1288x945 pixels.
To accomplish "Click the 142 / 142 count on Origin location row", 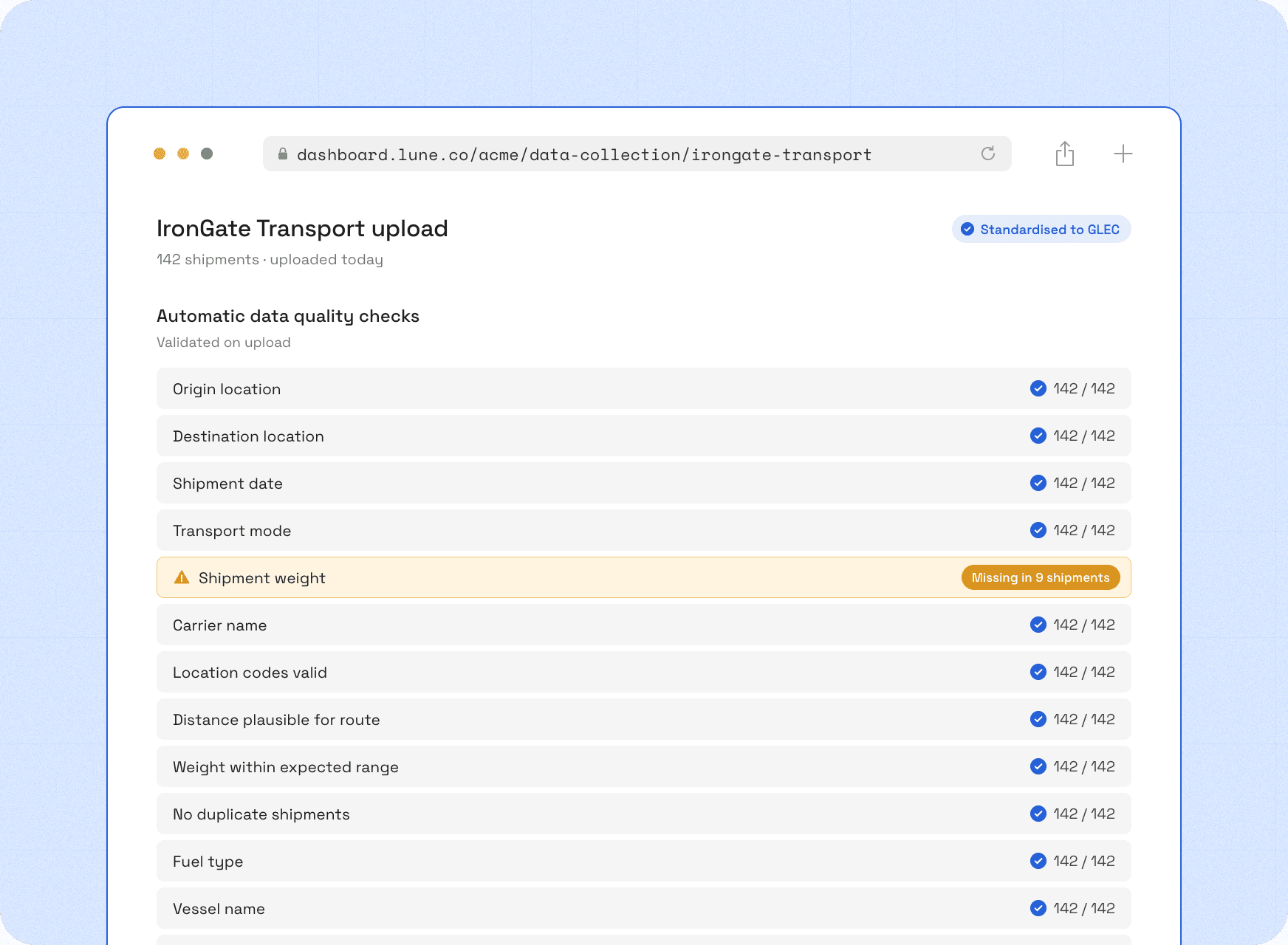I will 1084,388.
